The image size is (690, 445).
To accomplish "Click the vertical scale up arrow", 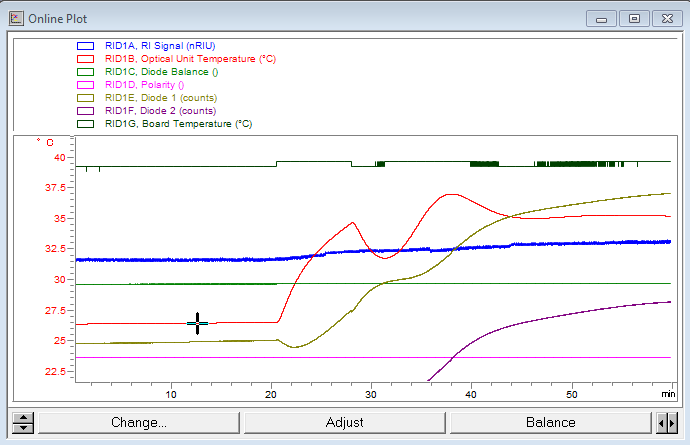I will [22, 416].
